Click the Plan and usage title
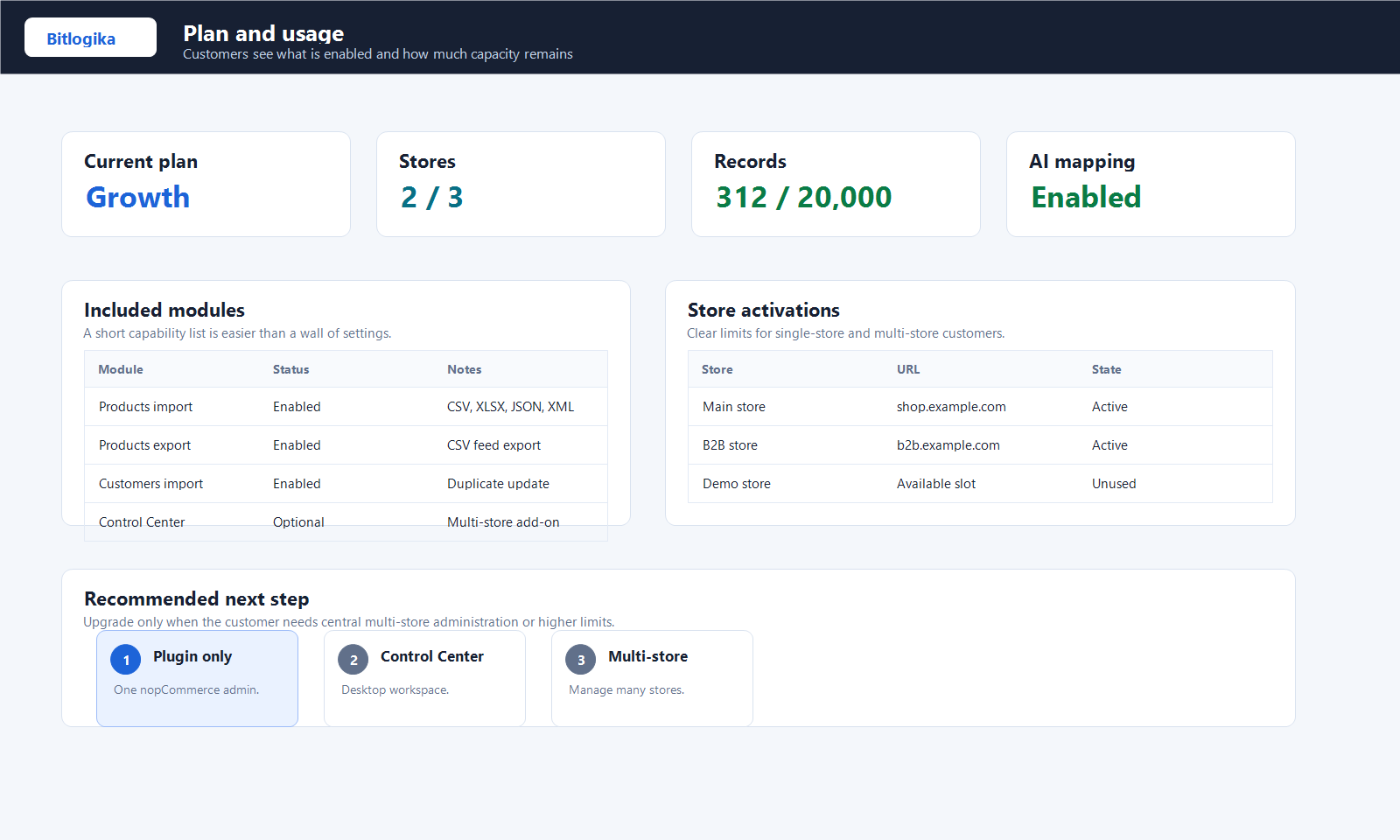The width and height of the screenshot is (1400, 840). (x=263, y=33)
